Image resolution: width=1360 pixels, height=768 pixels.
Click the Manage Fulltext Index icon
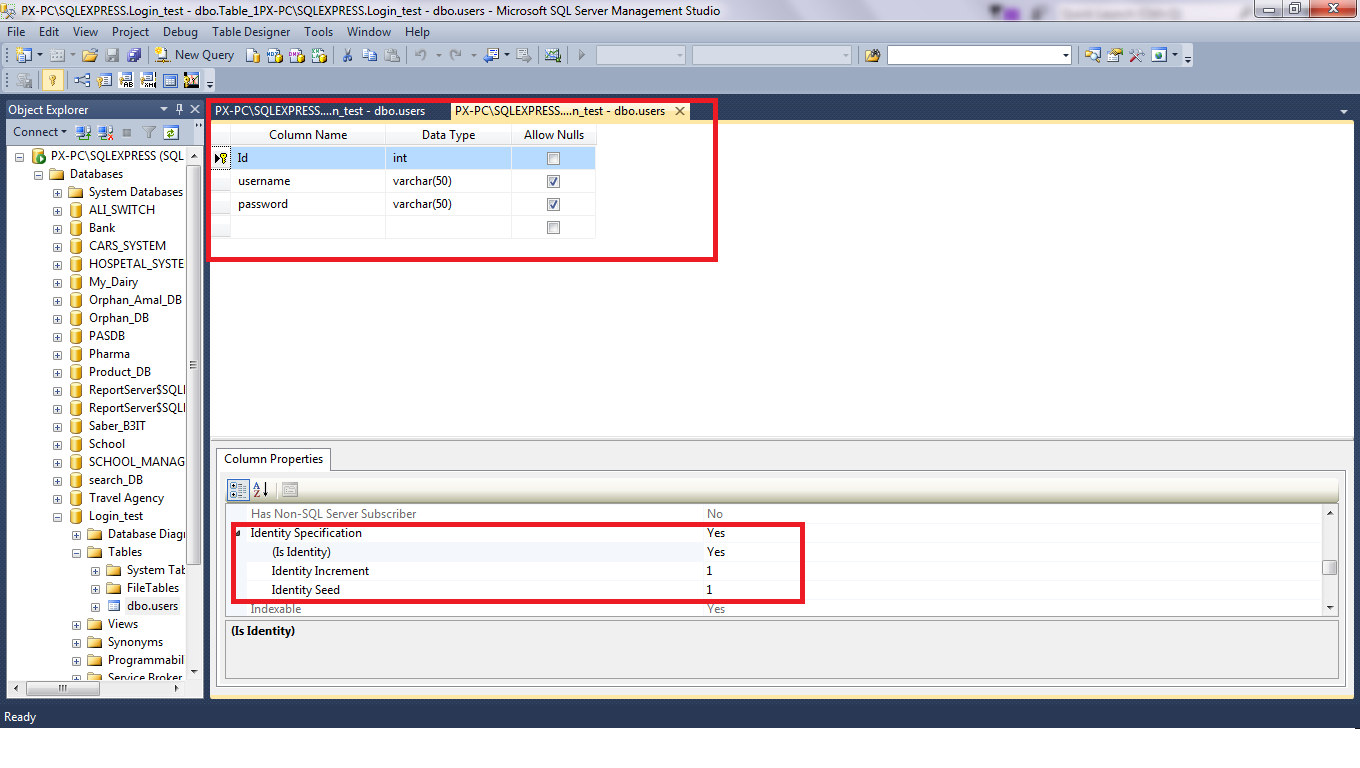click(x=125, y=80)
